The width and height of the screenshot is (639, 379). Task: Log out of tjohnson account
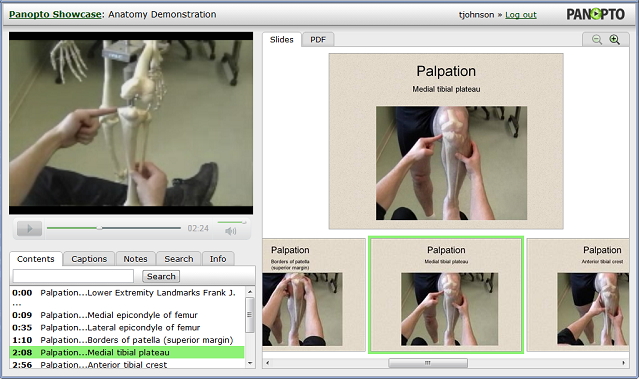(521, 15)
